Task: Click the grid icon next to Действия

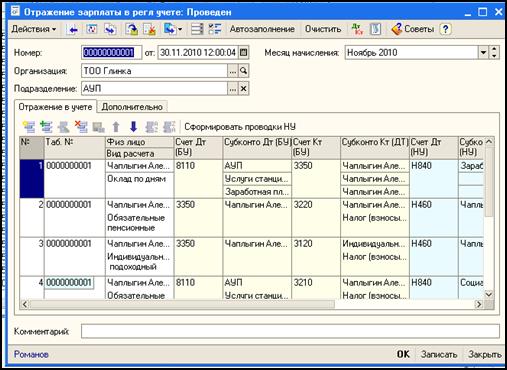Action: click(91, 29)
